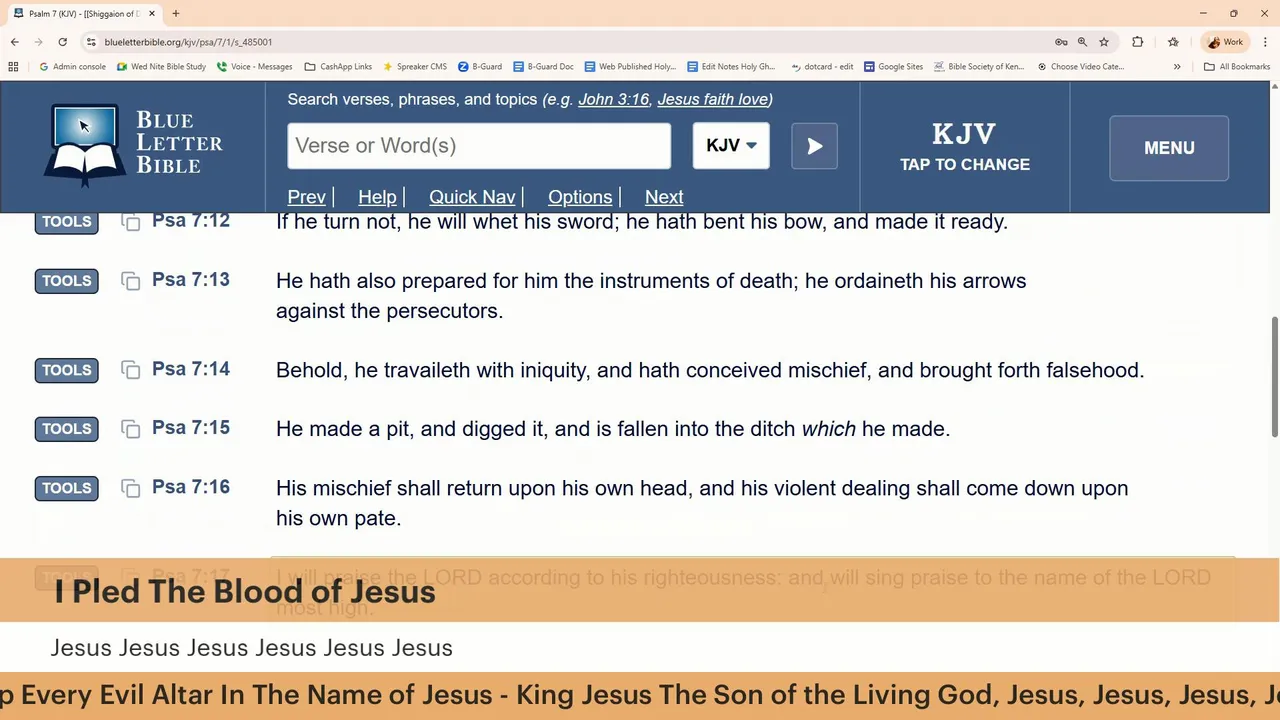Open TOOLS for Psa 7:12
This screenshot has width=1280, height=720.
67,222
